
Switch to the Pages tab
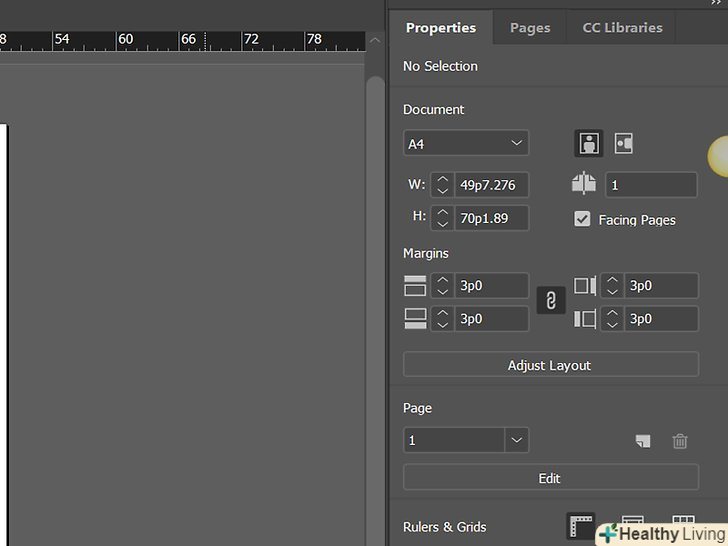click(x=530, y=28)
